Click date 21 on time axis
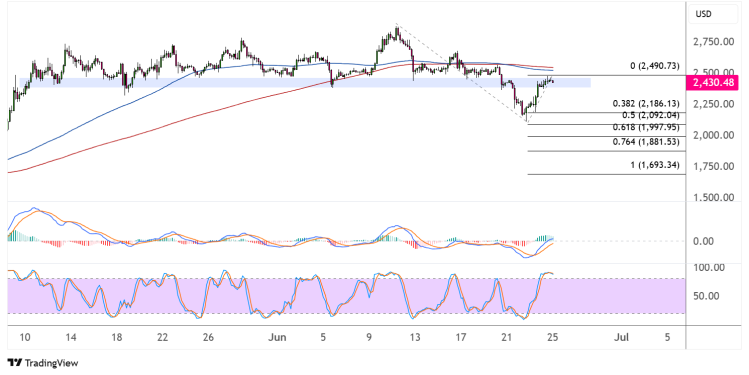Viewport: 749px width, 375px height. (x=506, y=337)
